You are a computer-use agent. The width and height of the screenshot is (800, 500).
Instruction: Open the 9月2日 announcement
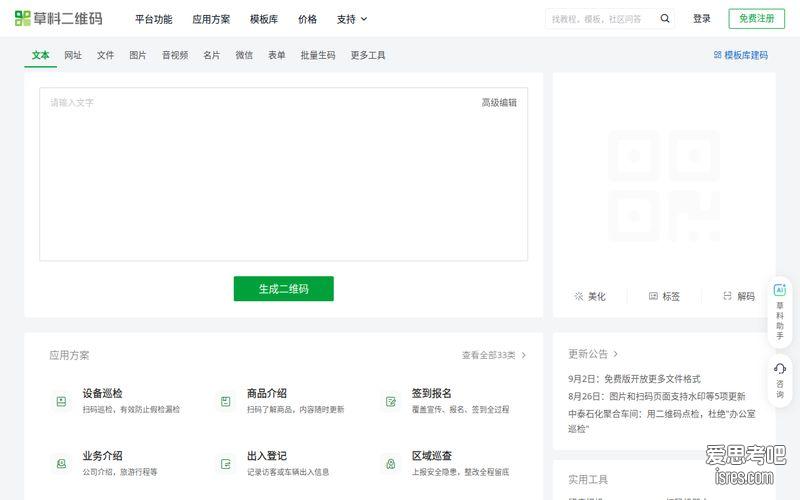click(x=634, y=379)
